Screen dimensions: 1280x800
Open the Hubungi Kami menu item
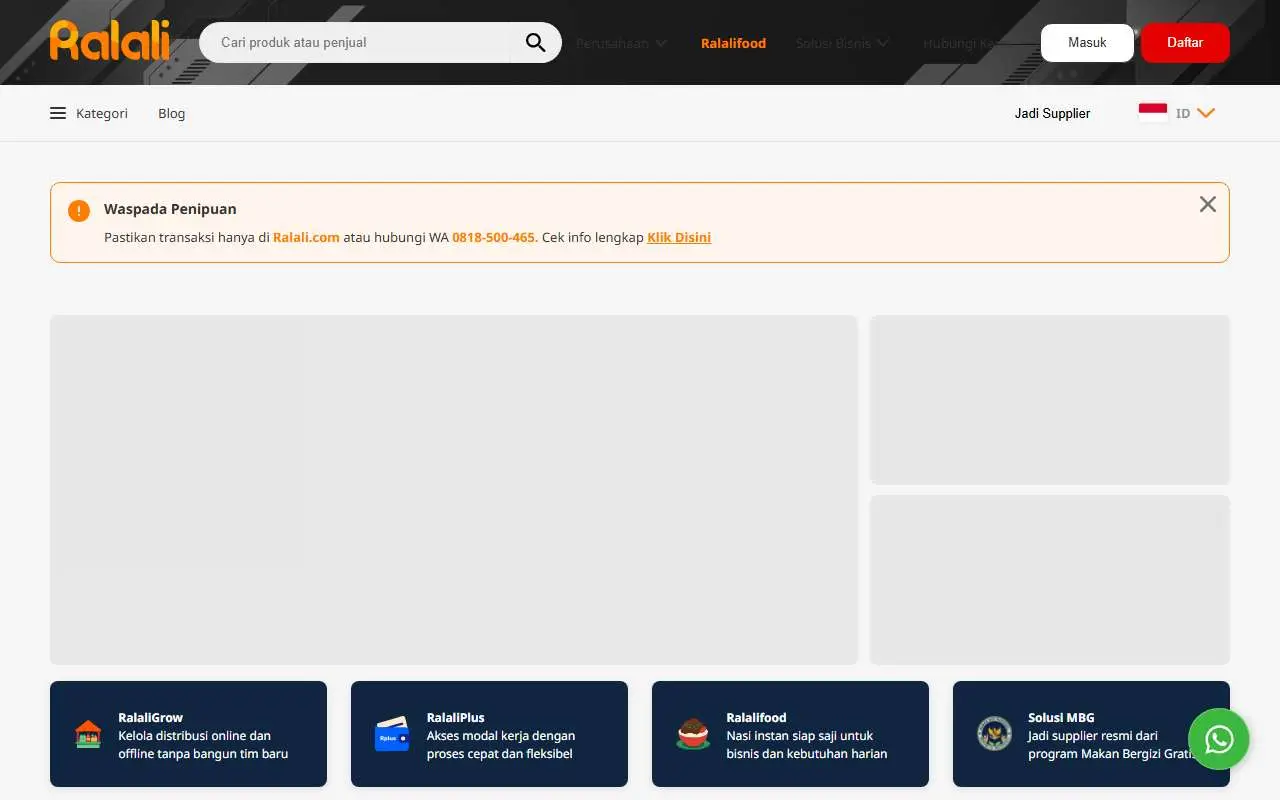coord(960,43)
